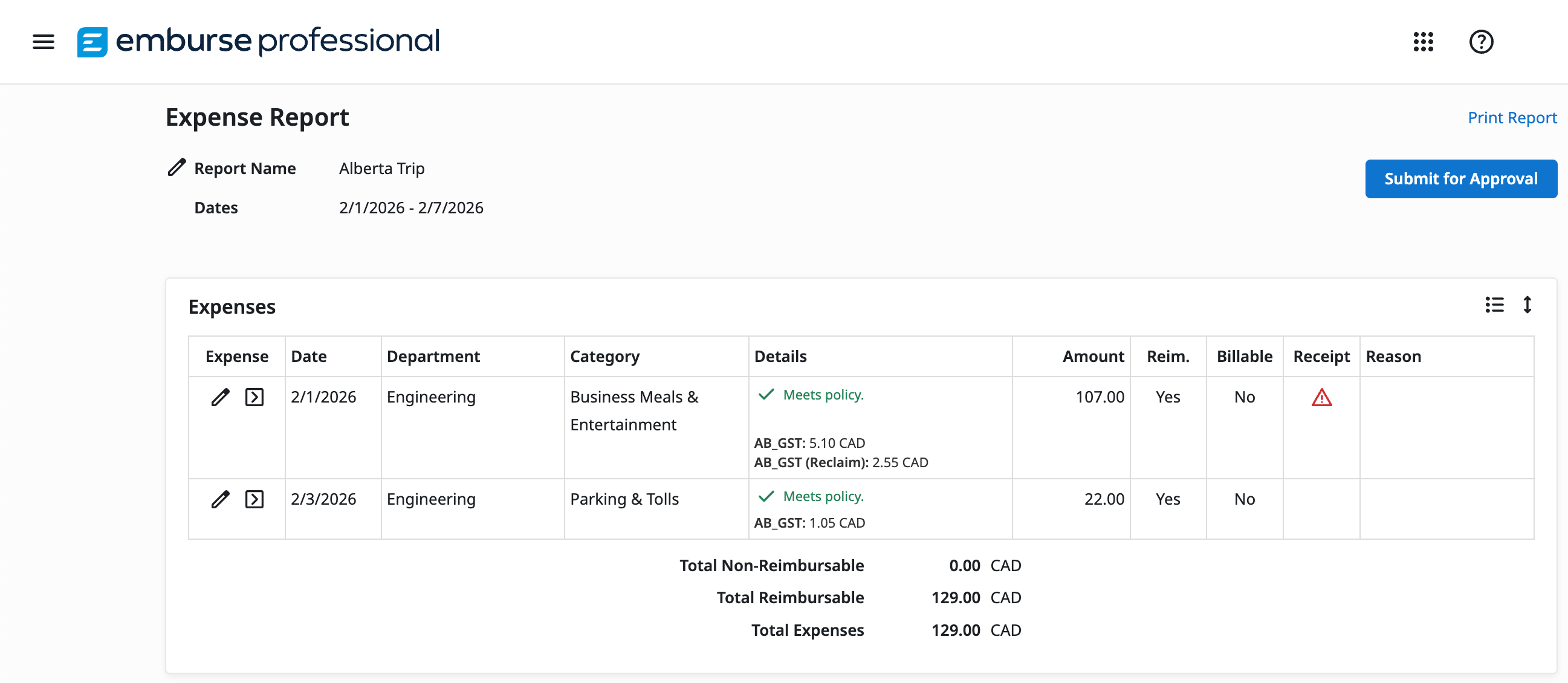The height and width of the screenshot is (683, 1568).
Task: Click the Department column header
Action: pos(433,356)
